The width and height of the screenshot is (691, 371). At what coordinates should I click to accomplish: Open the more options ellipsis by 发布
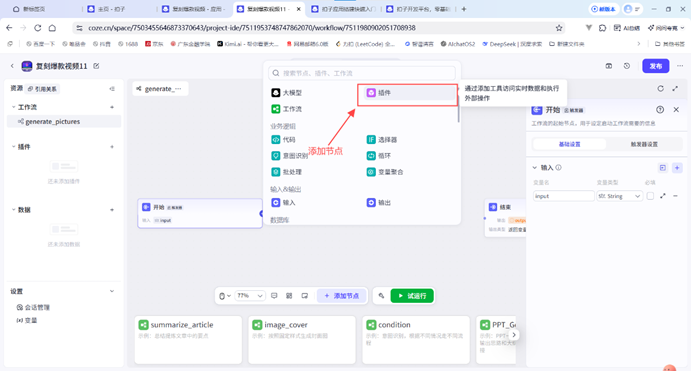[x=680, y=66]
